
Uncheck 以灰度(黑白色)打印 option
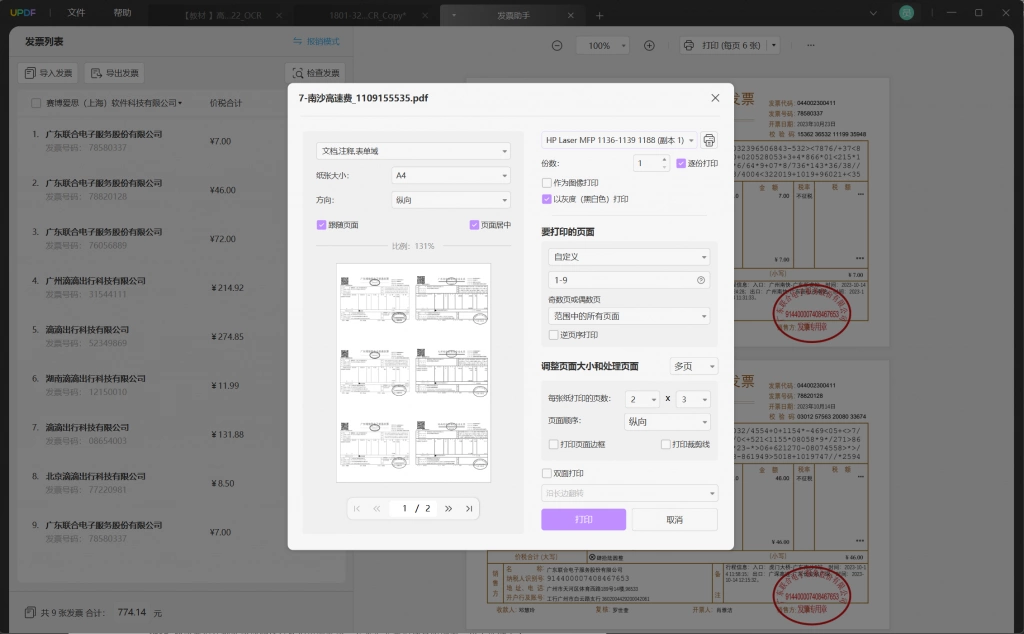point(547,199)
